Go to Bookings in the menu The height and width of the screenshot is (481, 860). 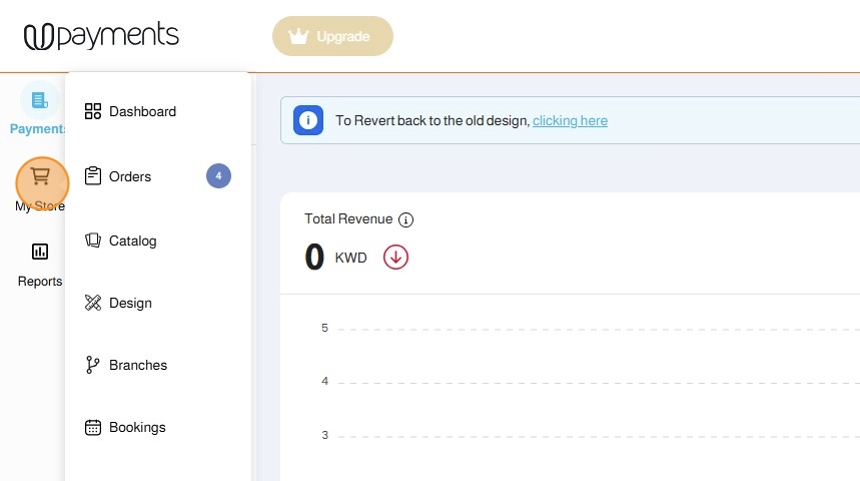click(x=137, y=428)
